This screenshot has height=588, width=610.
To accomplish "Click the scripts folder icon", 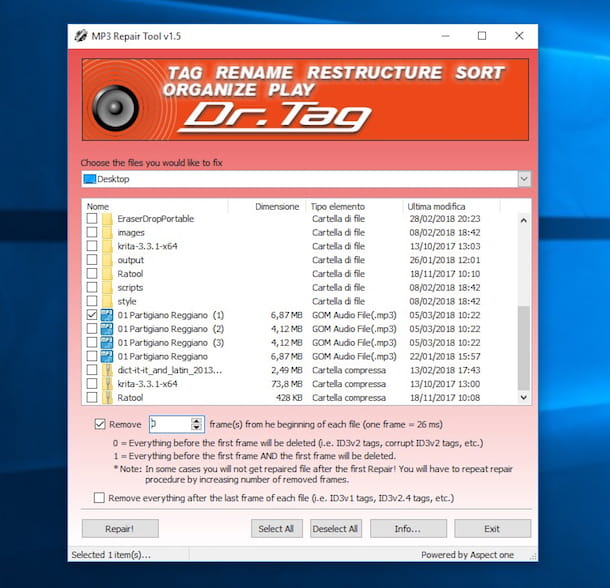I will pos(107,288).
